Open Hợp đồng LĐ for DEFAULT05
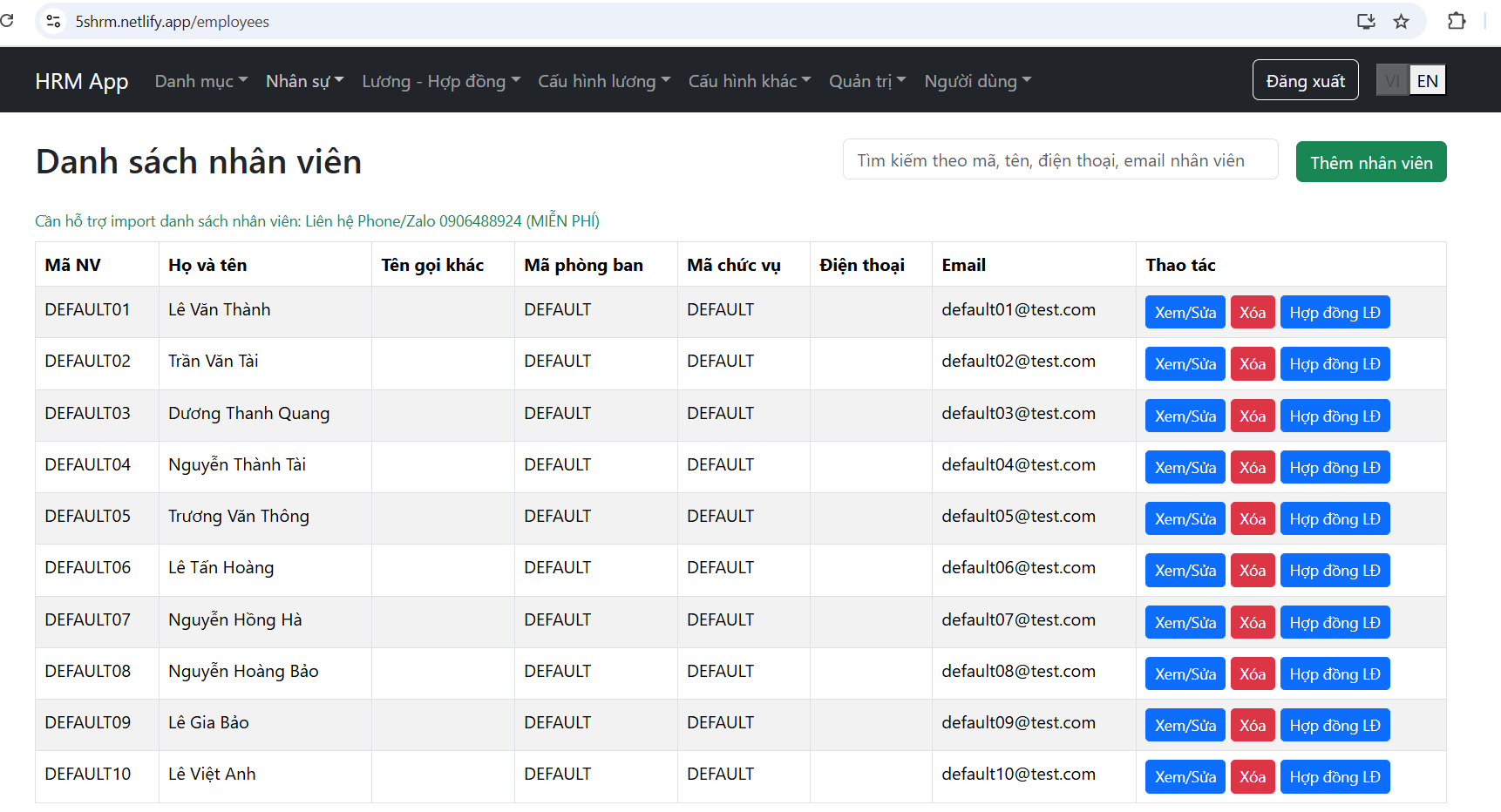This screenshot has height=812, width=1501. click(x=1335, y=518)
